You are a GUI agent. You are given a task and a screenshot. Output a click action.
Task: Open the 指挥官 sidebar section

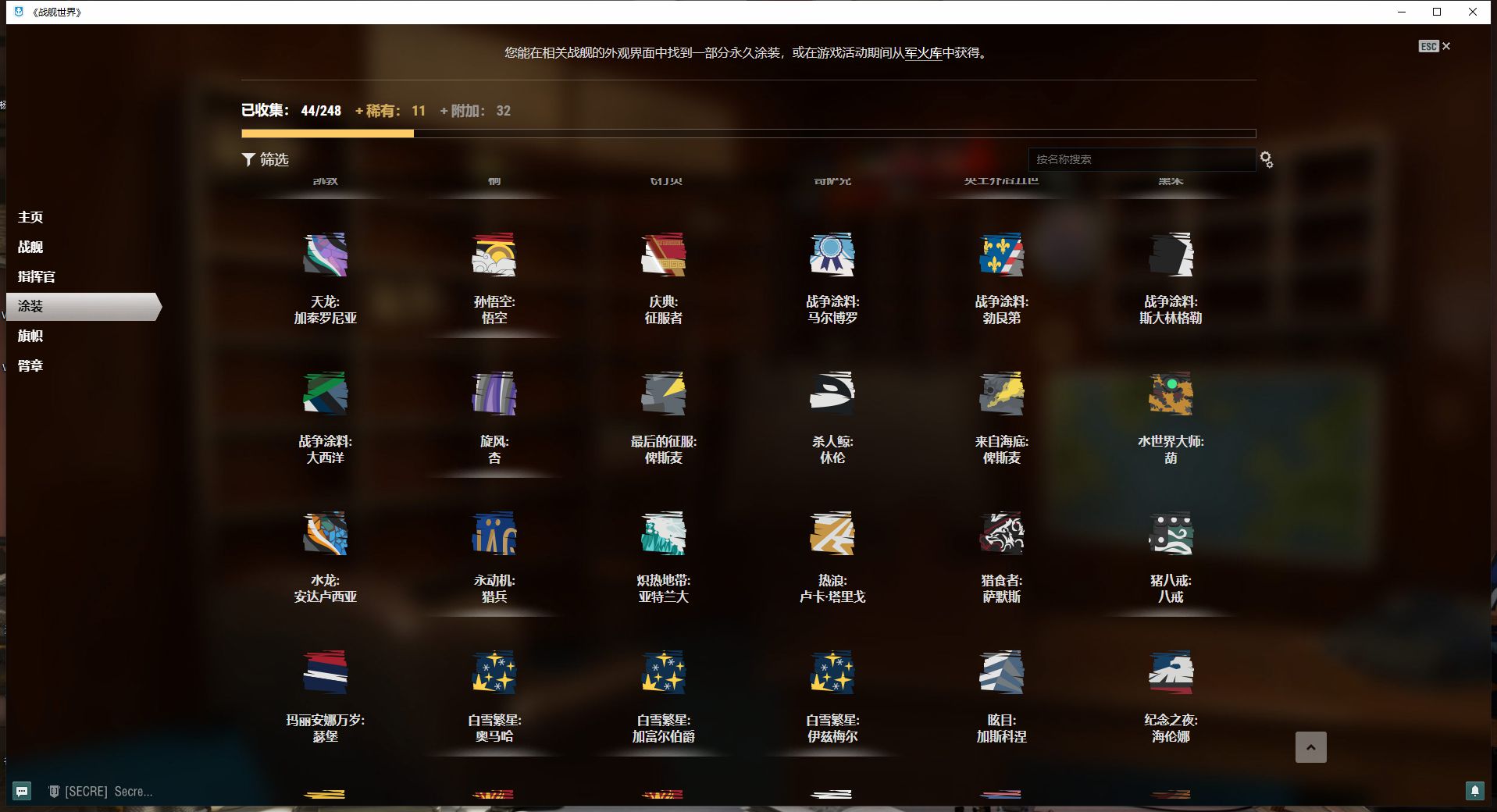point(37,276)
